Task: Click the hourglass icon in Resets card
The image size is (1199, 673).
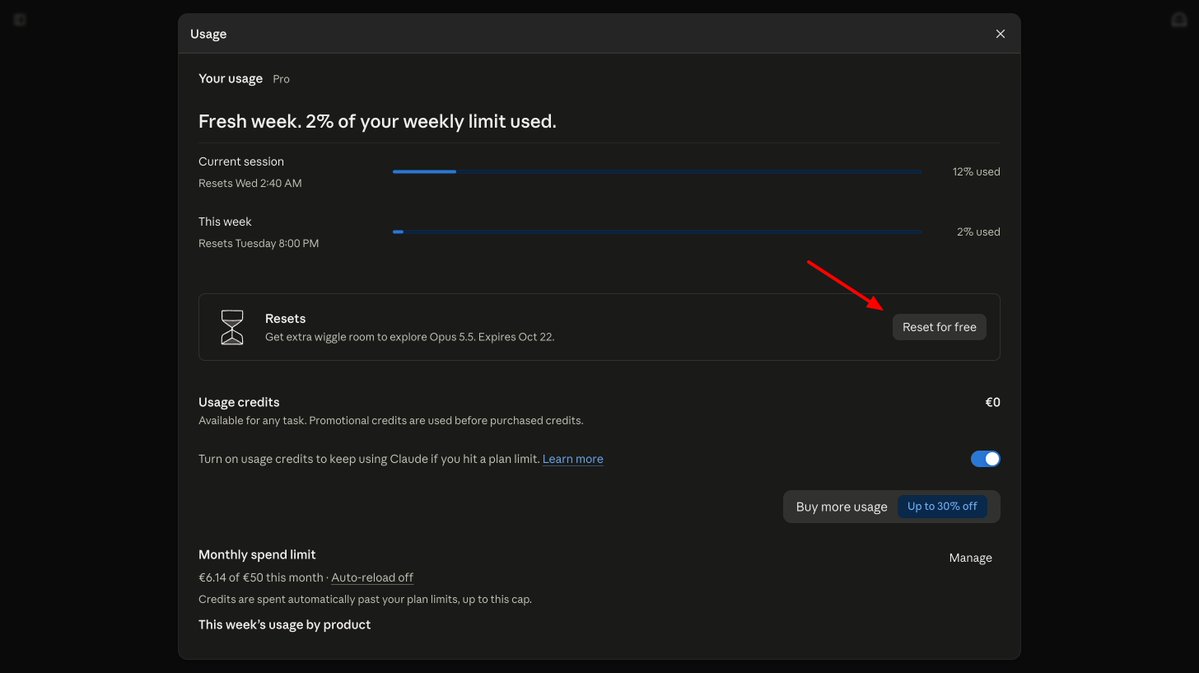Action: pyautogui.click(x=232, y=327)
